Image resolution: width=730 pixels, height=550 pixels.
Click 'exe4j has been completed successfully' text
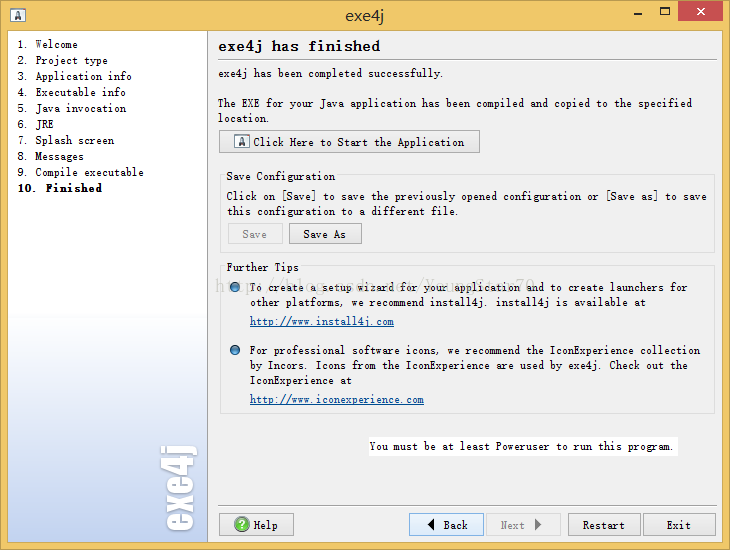click(x=330, y=73)
